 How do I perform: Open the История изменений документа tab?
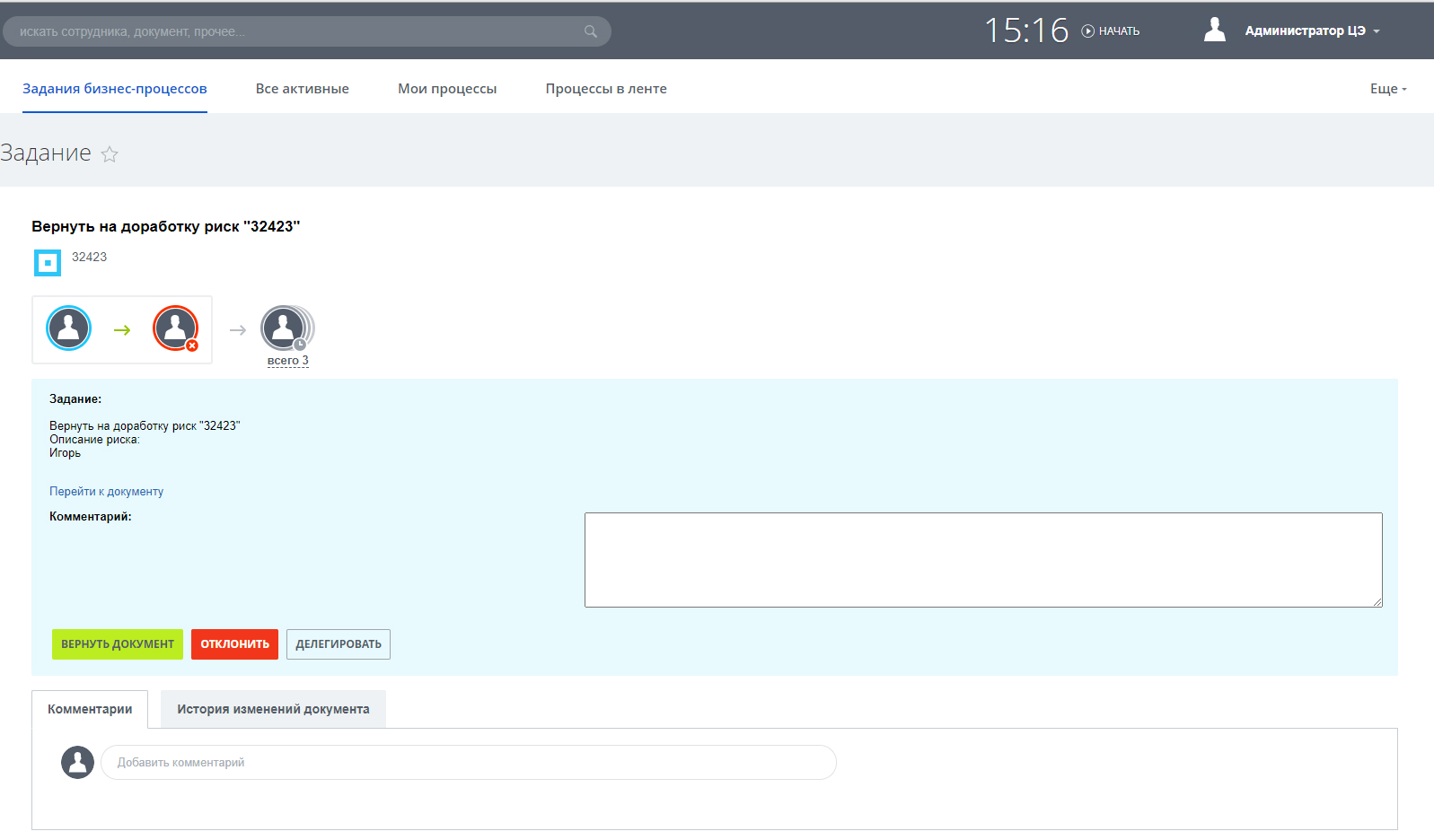273,709
